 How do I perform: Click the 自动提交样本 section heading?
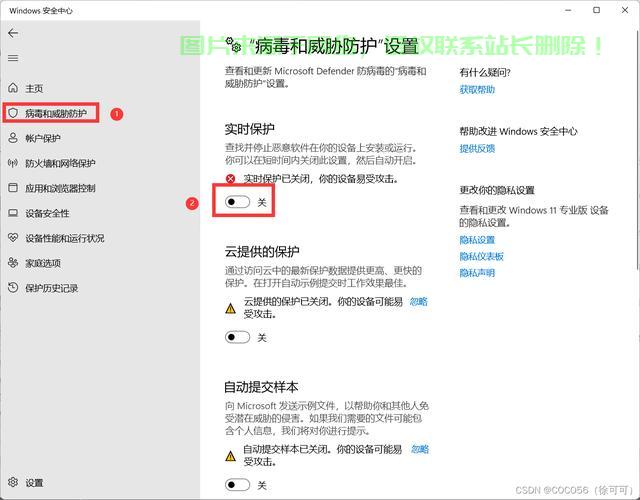(261, 387)
